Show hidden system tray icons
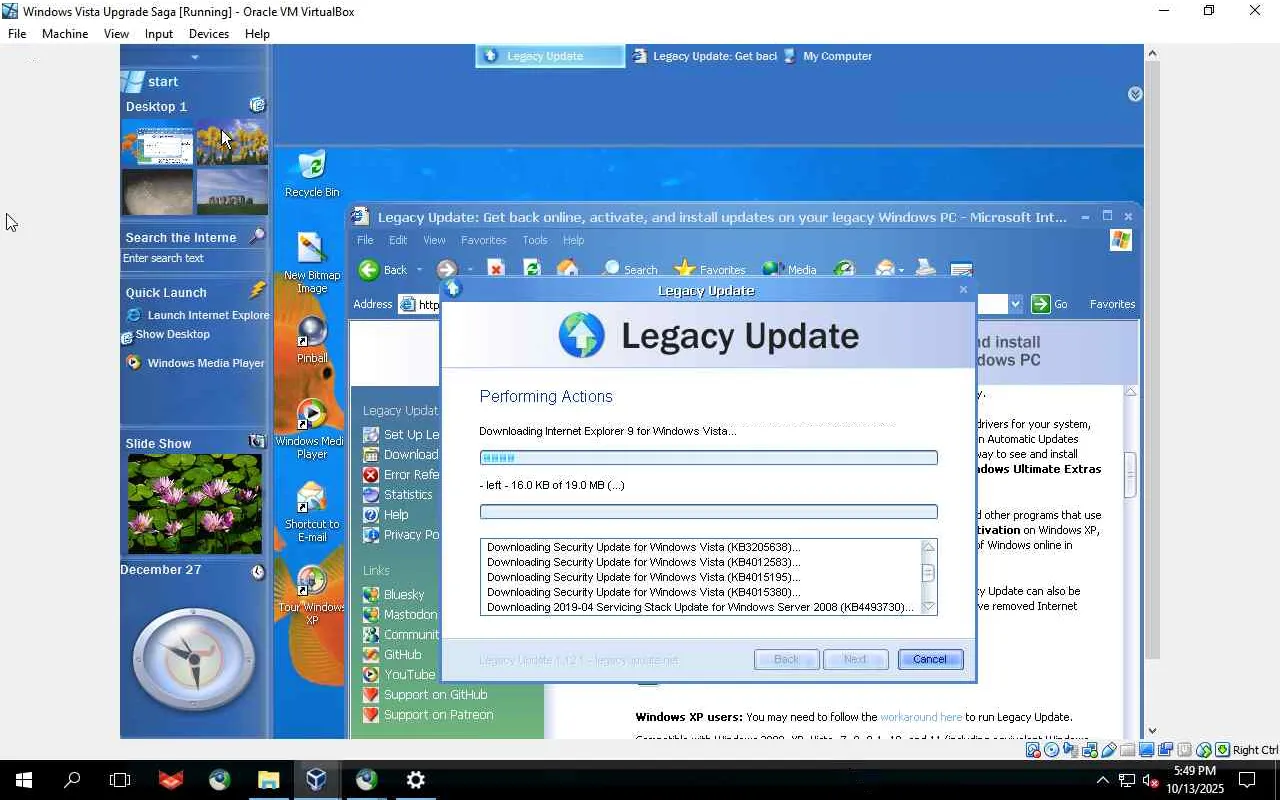Screen dimensions: 1280x800 coord(1102,780)
